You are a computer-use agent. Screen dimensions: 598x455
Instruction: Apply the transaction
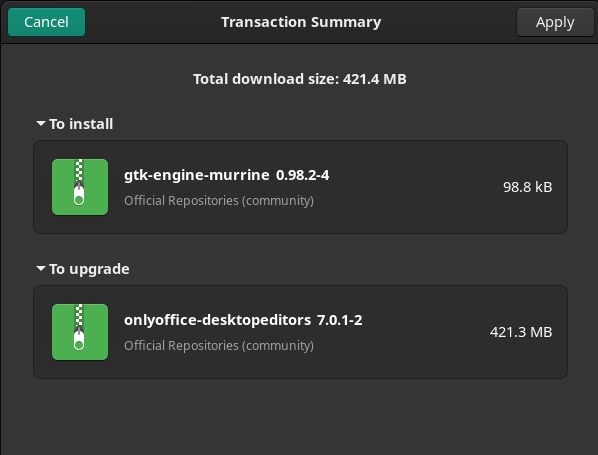(555, 23)
